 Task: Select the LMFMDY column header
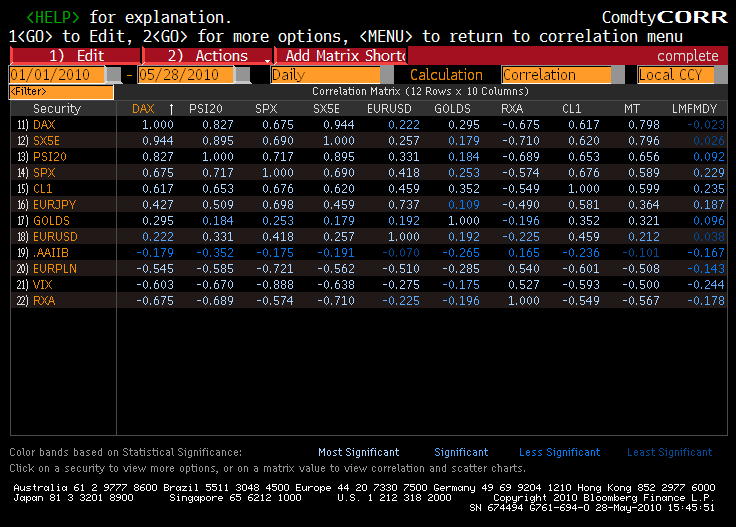tap(694, 109)
